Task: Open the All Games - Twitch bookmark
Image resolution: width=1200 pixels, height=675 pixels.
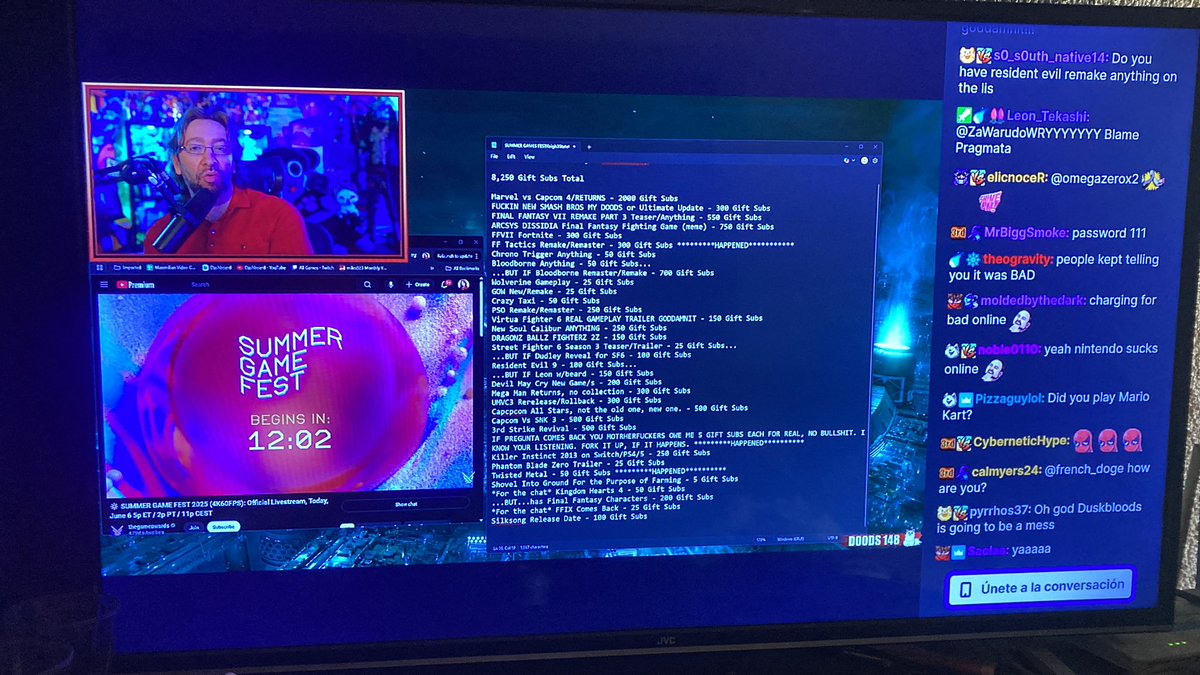Action: 313,268
